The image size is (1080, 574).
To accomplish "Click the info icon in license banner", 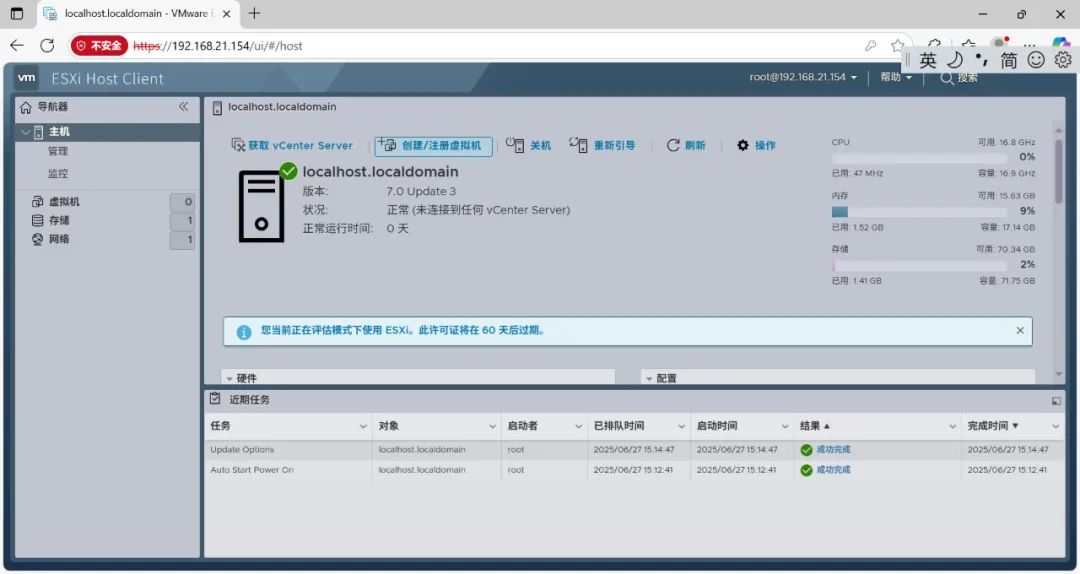I will 244,332.
